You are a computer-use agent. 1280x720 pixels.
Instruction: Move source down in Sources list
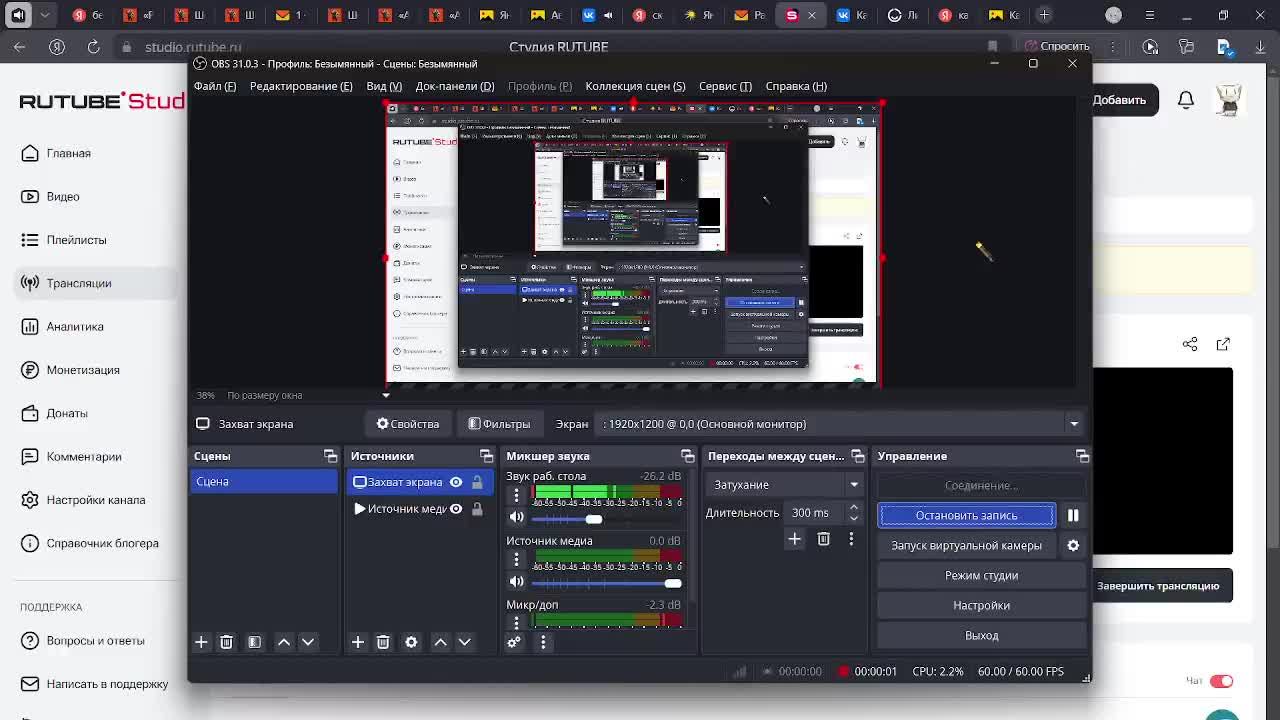point(465,642)
